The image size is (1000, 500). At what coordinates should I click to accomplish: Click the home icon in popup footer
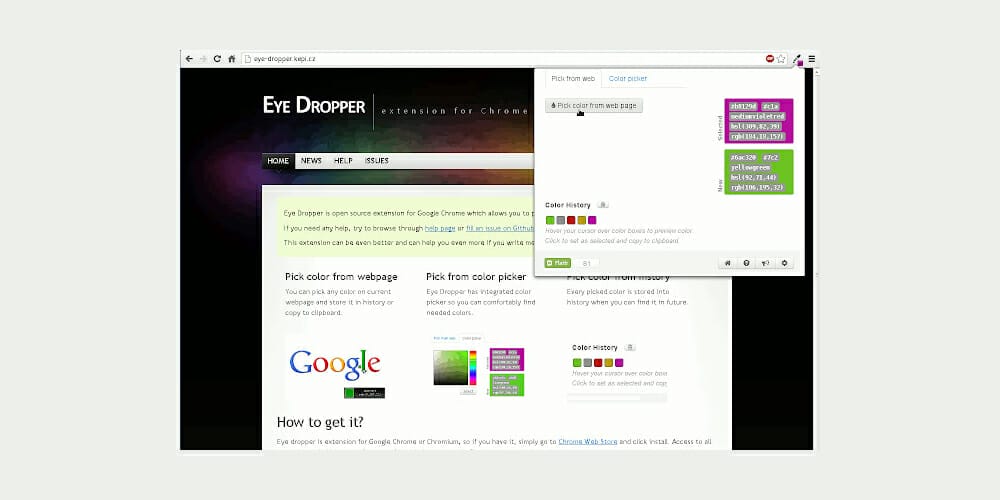pos(728,263)
